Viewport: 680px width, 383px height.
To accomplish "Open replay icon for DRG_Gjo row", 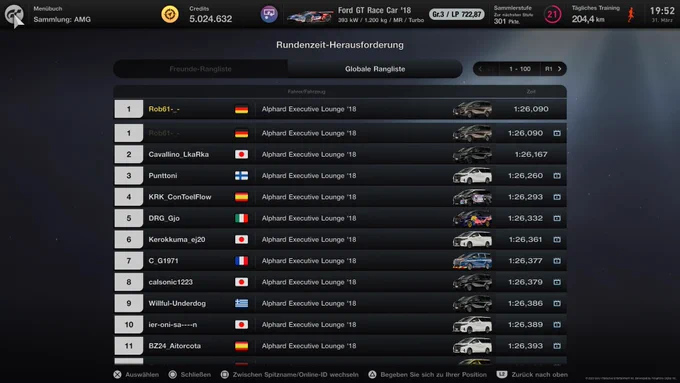I will (x=557, y=218).
